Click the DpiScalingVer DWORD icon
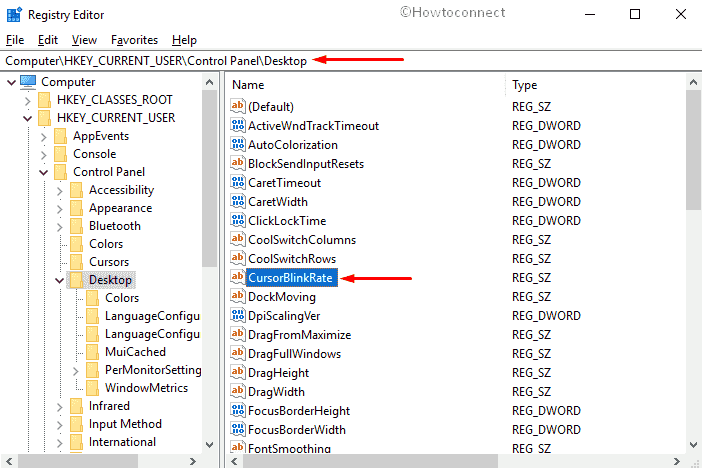The width and height of the screenshot is (702, 468). click(x=238, y=315)
